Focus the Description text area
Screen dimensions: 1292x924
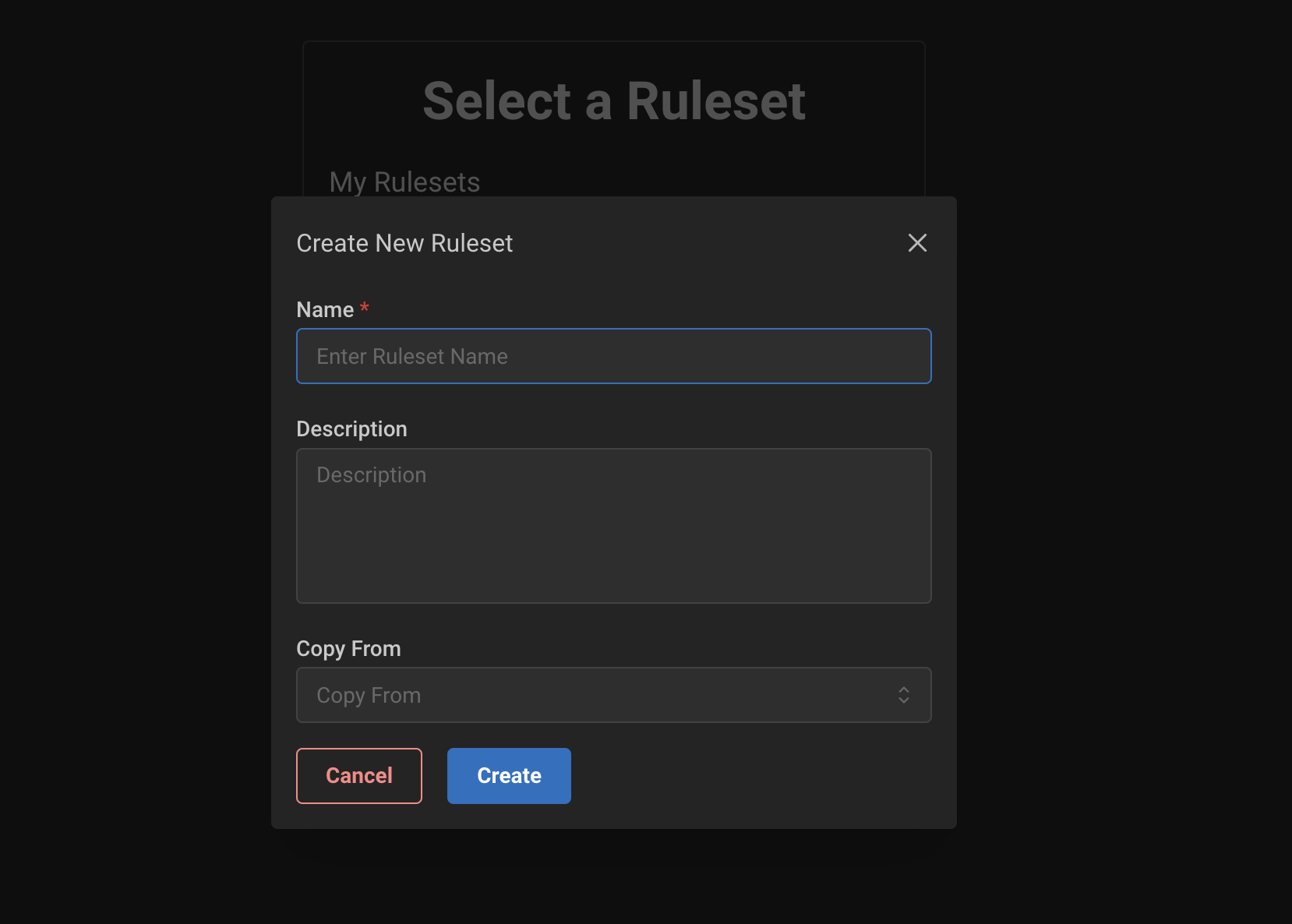coord(614,526)
